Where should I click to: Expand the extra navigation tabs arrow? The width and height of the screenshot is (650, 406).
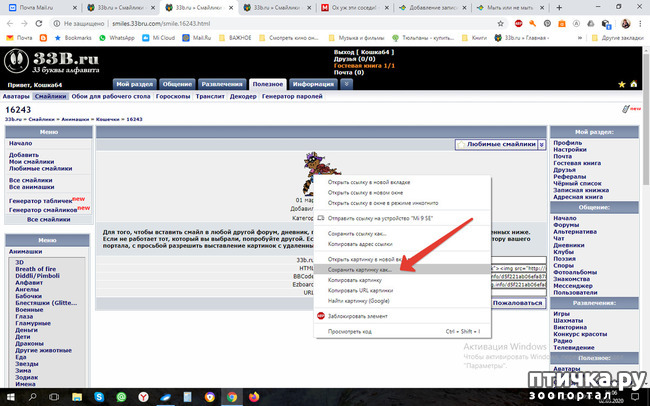[x=347, y=84]
